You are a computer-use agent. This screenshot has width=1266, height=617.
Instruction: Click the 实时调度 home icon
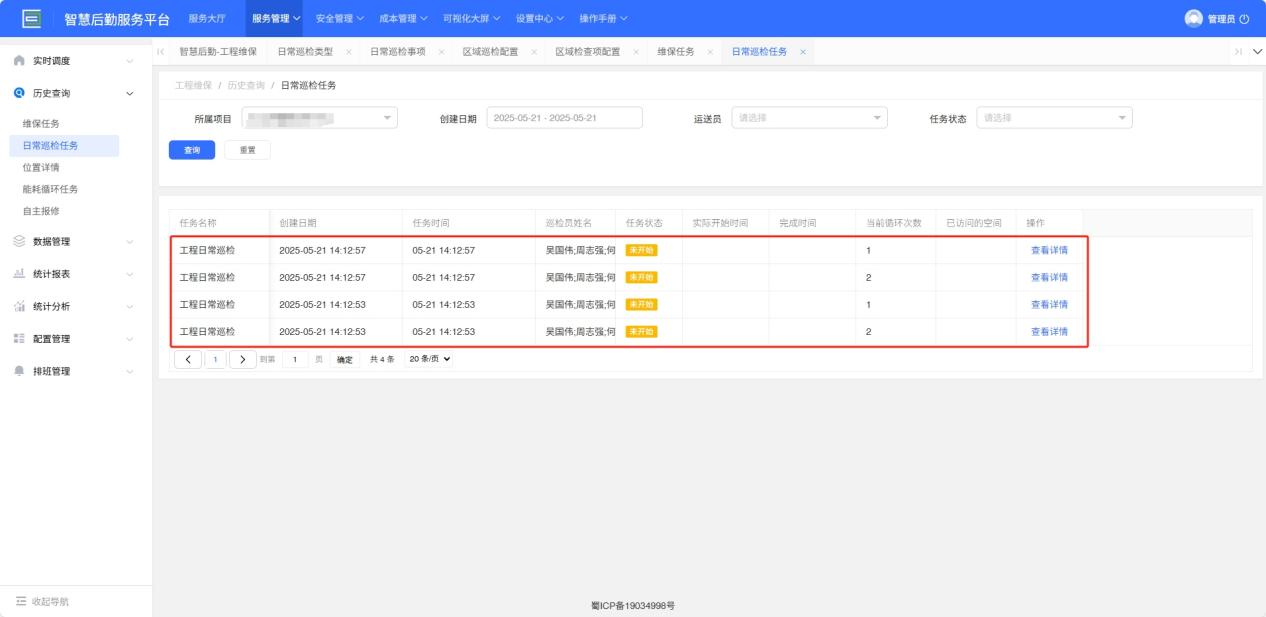pos(20,61)
